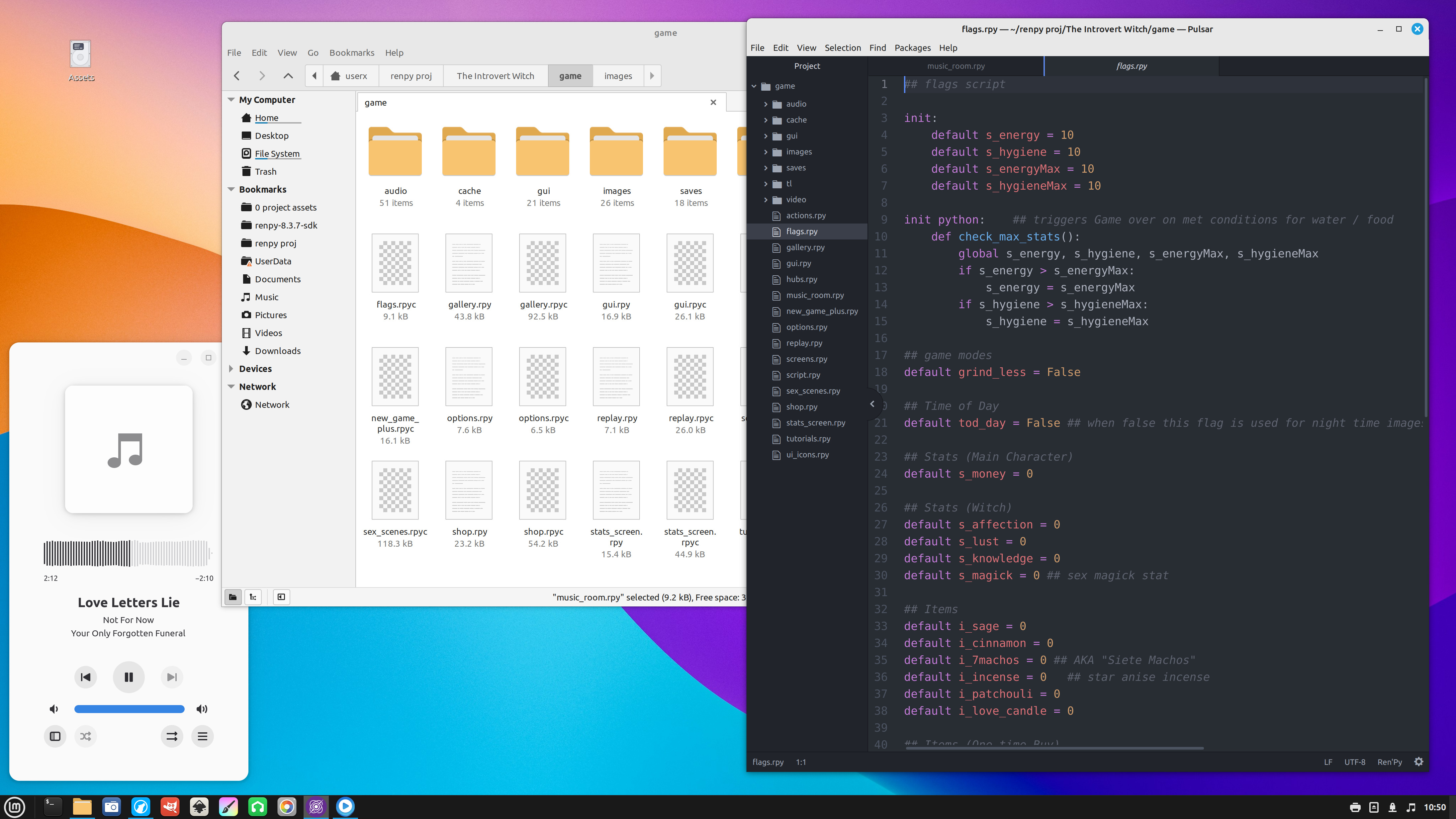Toggle the music player sidebar view
Screen dimensions: 1456x819
(55, 736)
